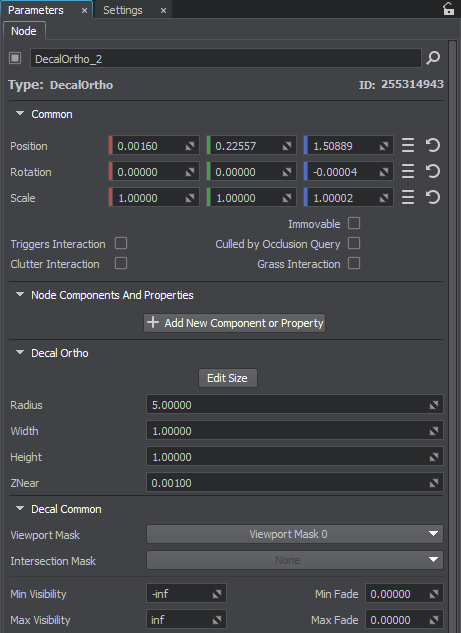Switch to the Settings tab
The image size is (461, 633).
[123, 10]
